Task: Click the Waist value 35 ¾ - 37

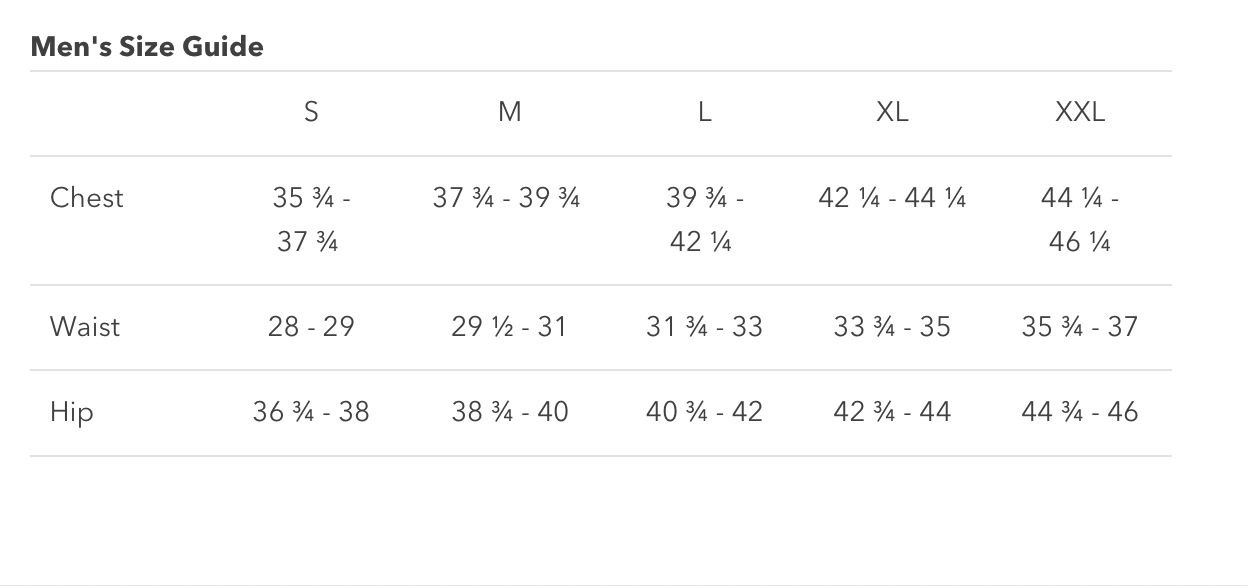Action: coord(1080,327)
